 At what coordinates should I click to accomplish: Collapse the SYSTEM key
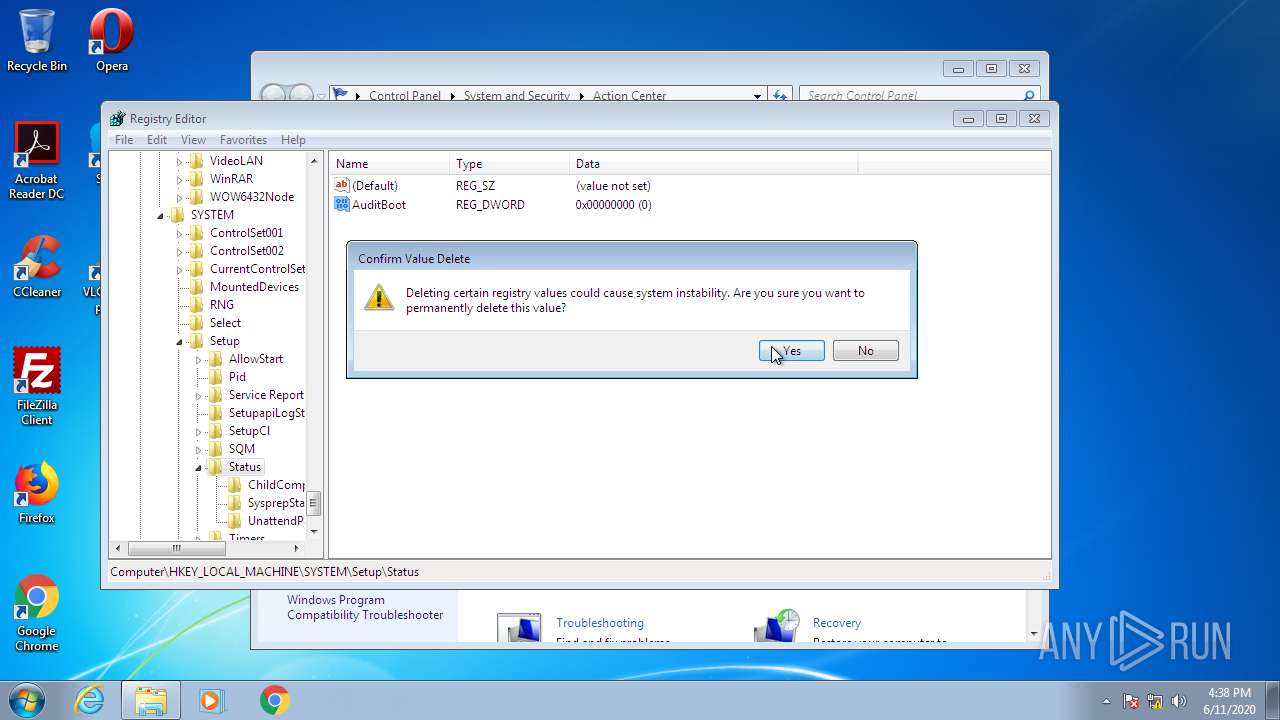tap(161, 215)
